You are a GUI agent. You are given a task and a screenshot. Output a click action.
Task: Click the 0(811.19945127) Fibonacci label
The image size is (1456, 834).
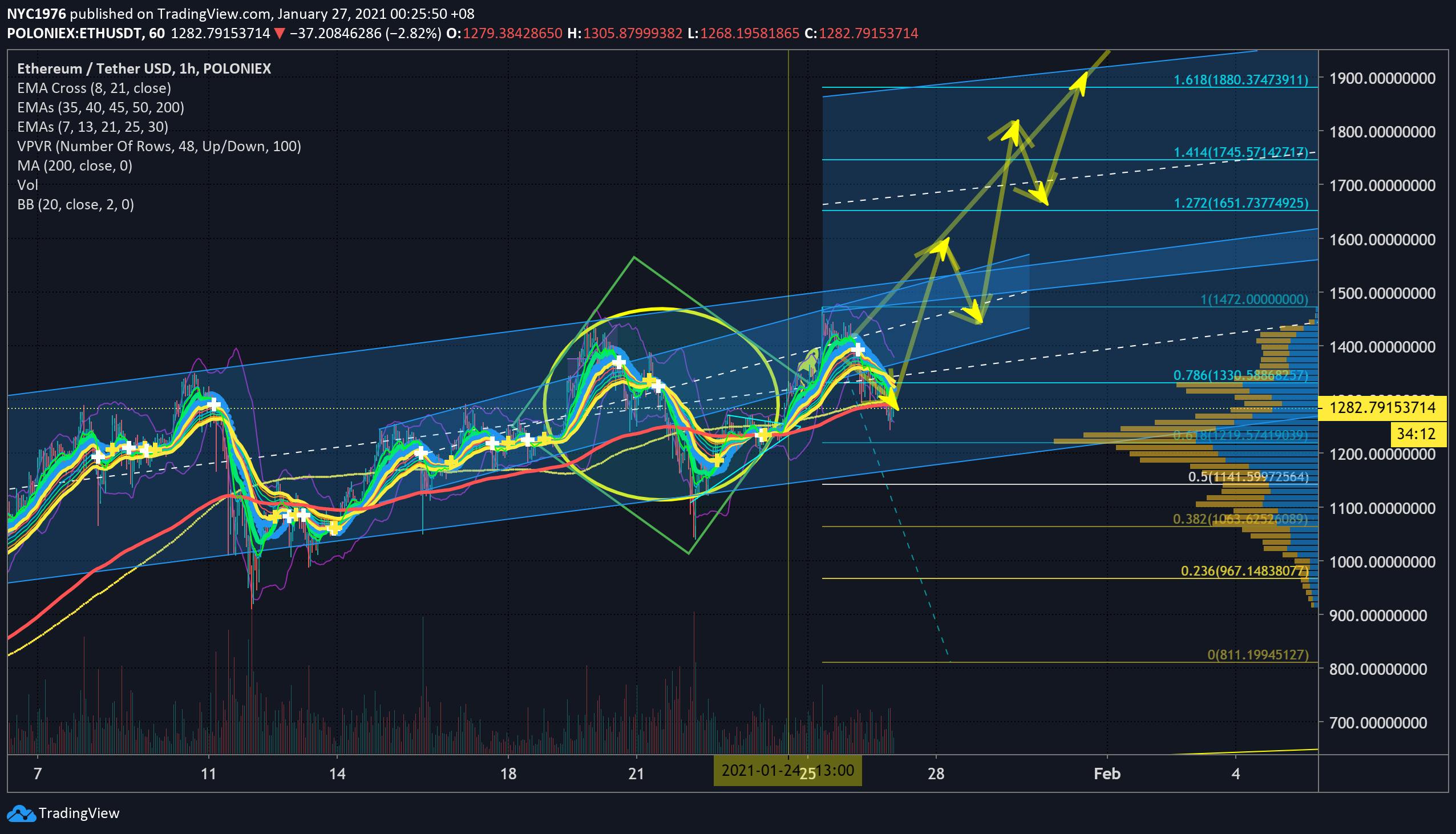pyautogui.click(x=1259, y=655)
